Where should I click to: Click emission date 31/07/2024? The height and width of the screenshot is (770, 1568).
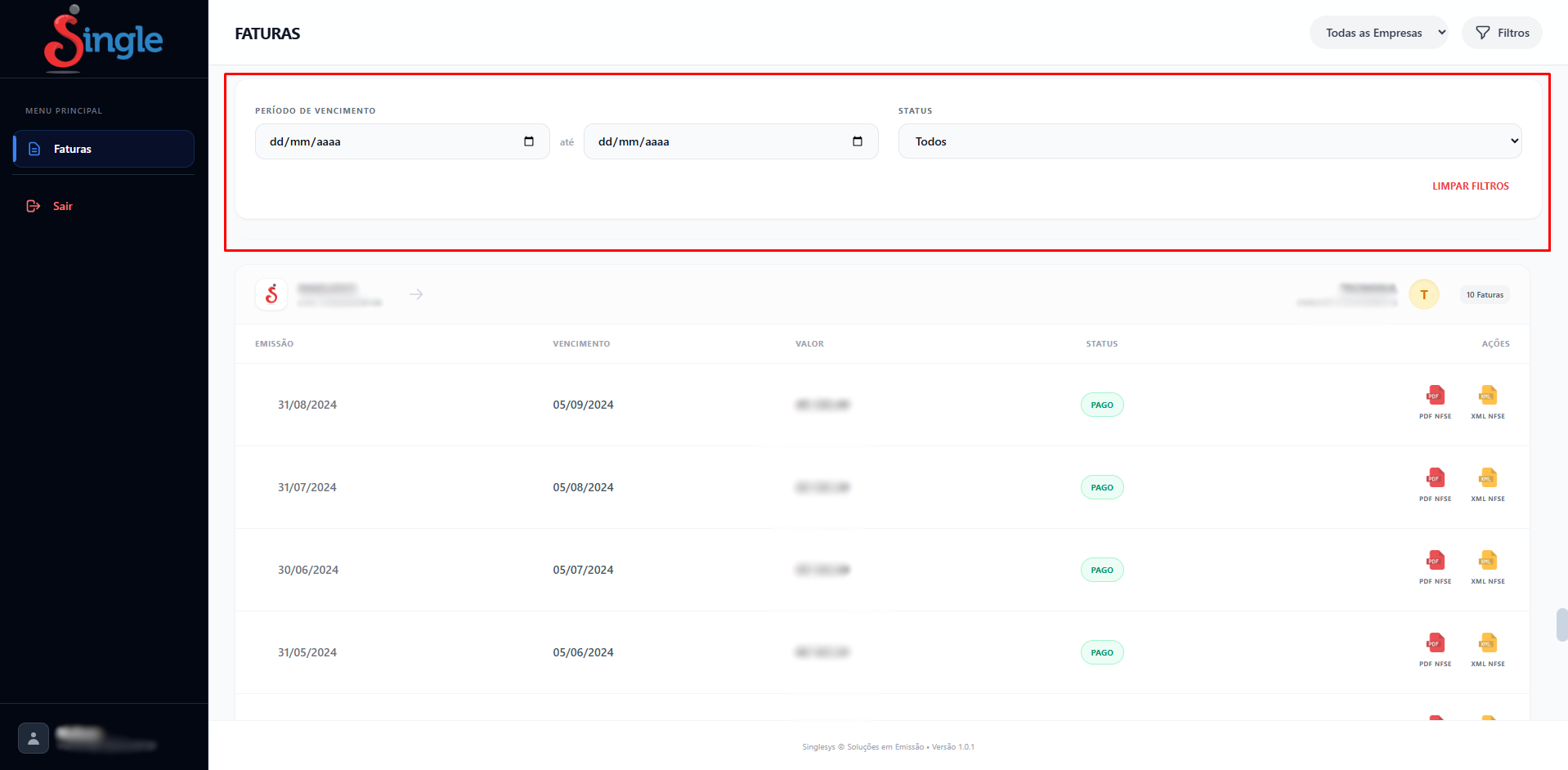pyautogui.click(x=307, y=487)
